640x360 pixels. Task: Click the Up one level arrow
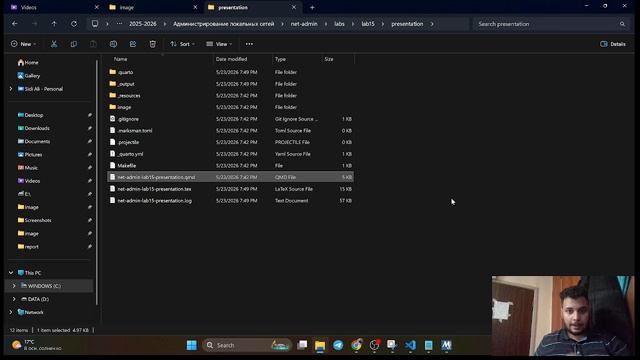[54, 24]
